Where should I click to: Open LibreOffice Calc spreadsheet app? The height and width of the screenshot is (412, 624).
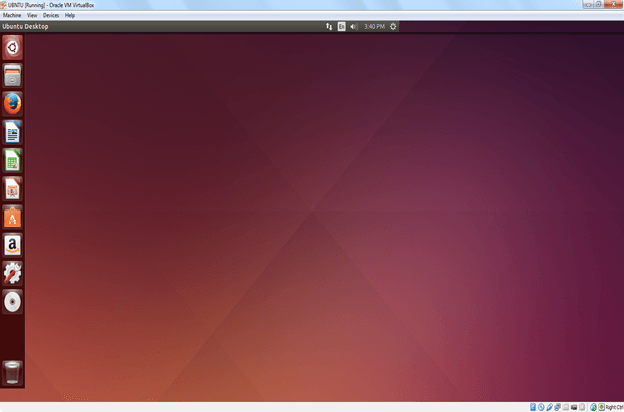(12, 160)
